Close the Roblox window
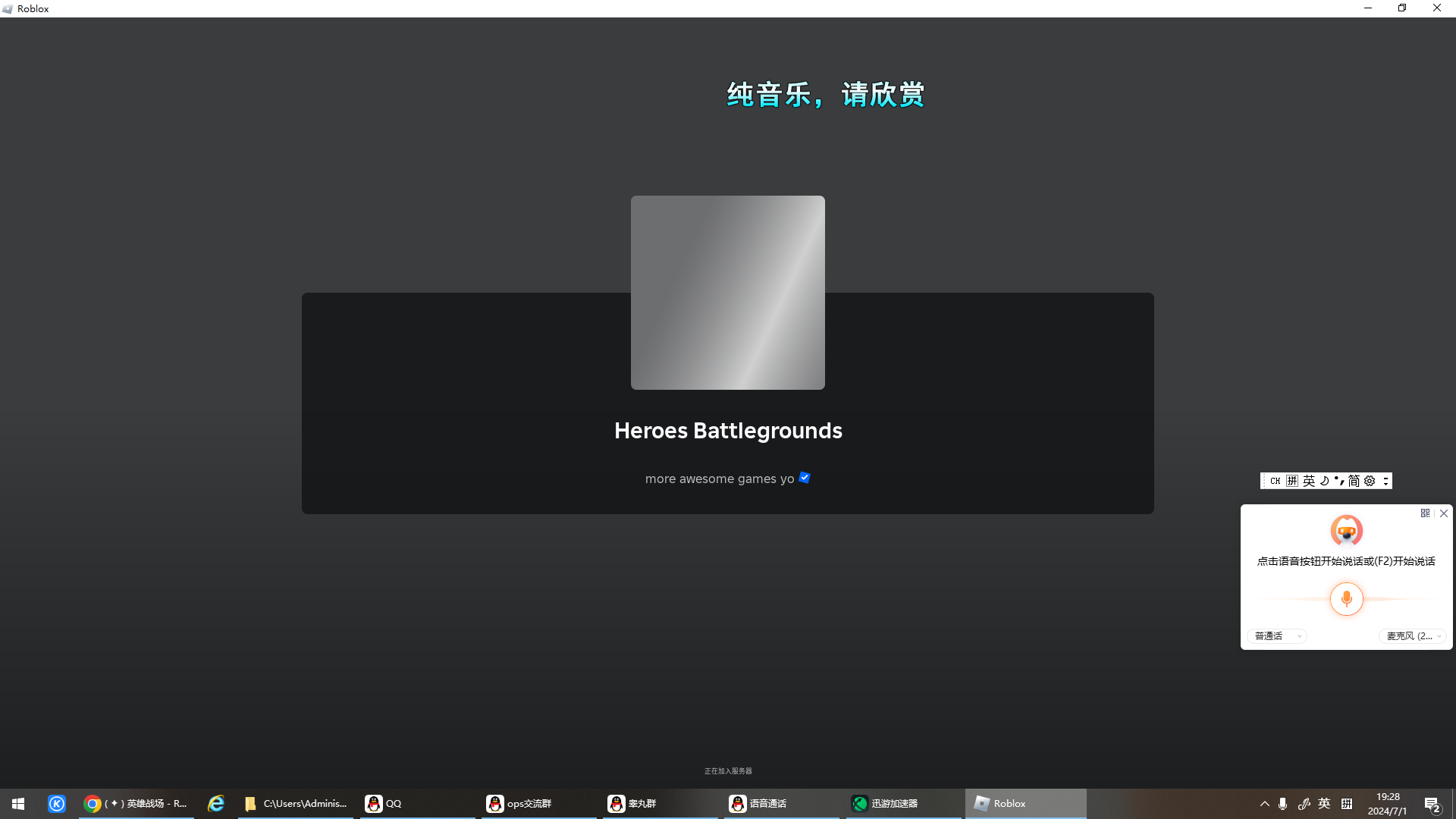The width and height of the screenshot is (1456, 819). pyautogui.click(x=1437, y=8)
